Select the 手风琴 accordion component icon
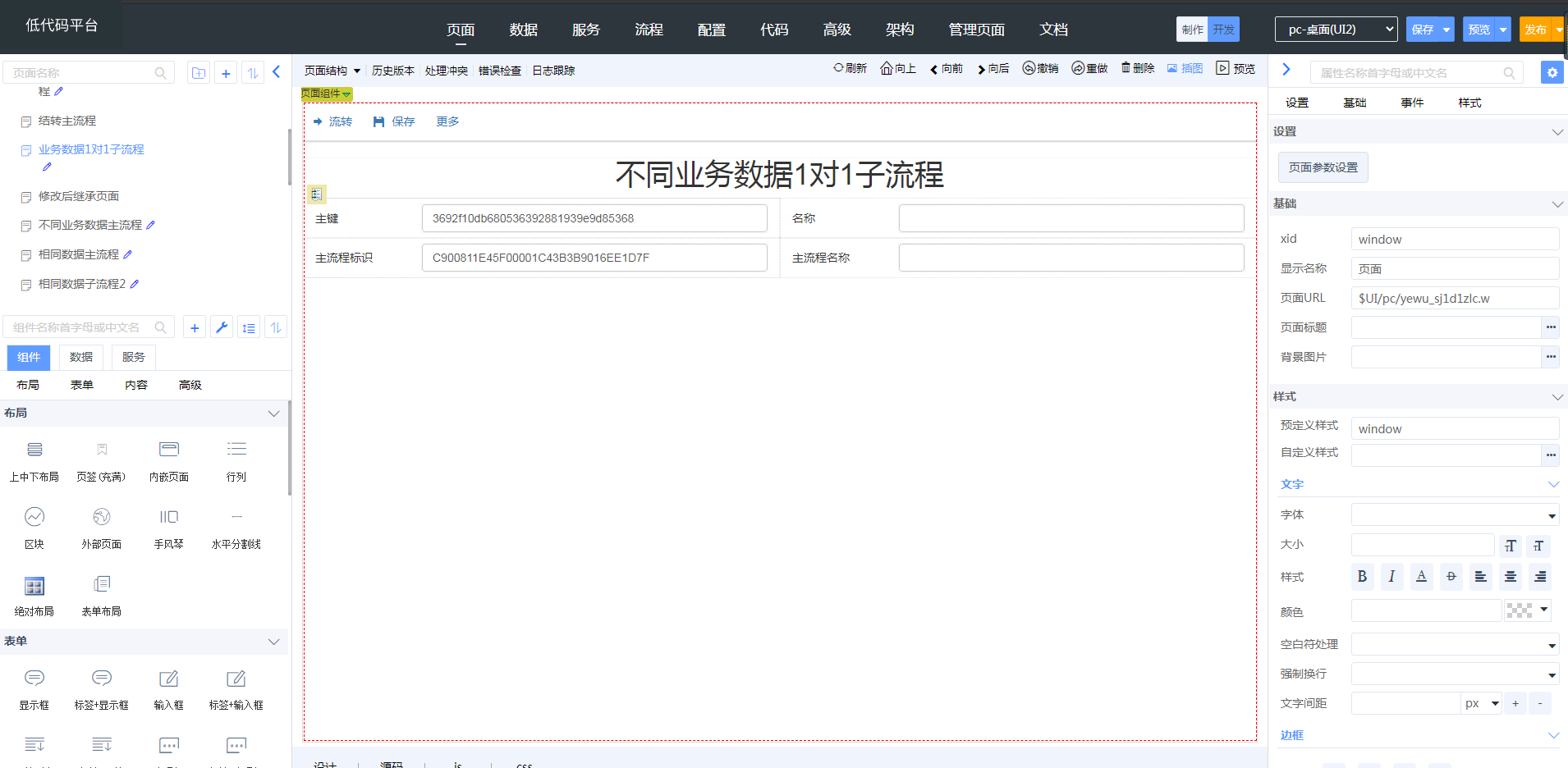This screenshot has height=768, width=1568. [168, 517]
